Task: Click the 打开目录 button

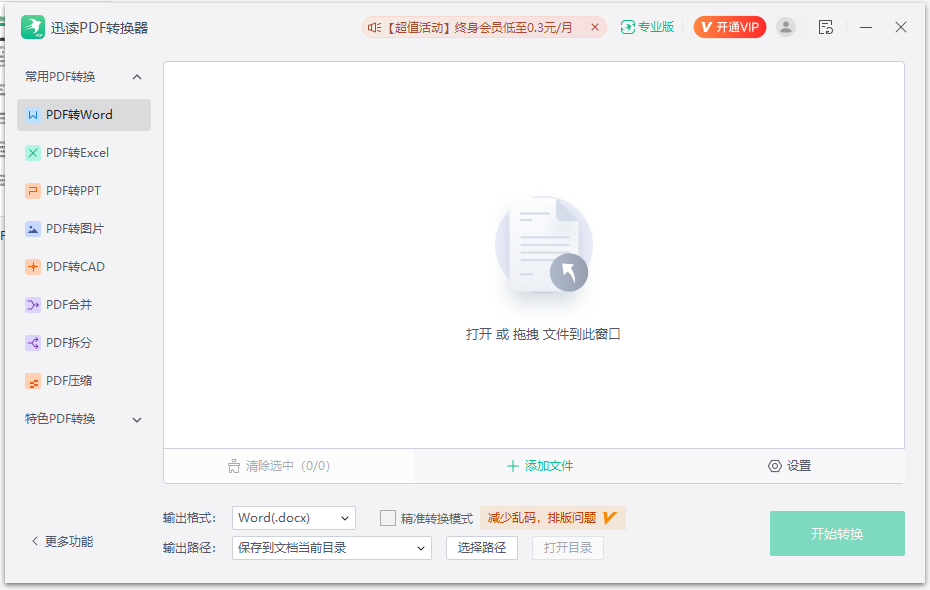Action: 568,548
